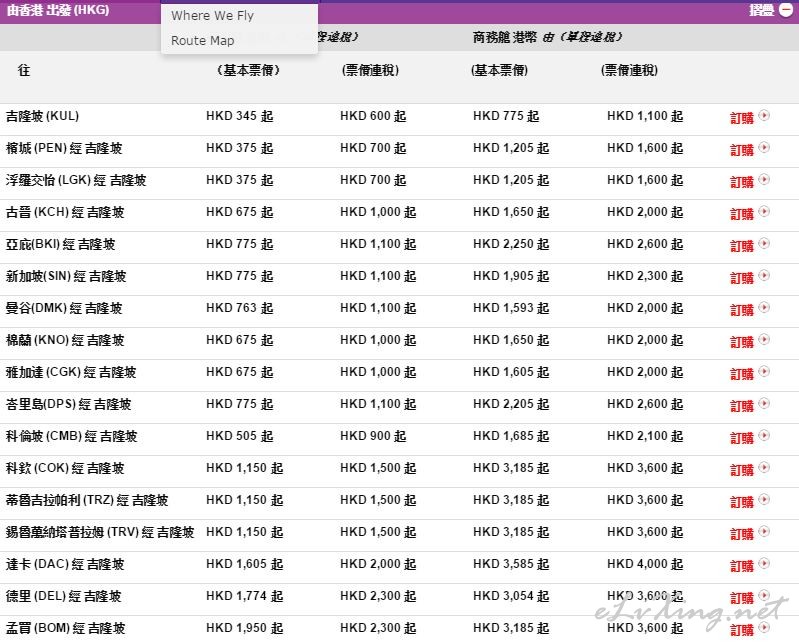
Task: Click the HKD 505 base fare cell
Action: (239, 436)
